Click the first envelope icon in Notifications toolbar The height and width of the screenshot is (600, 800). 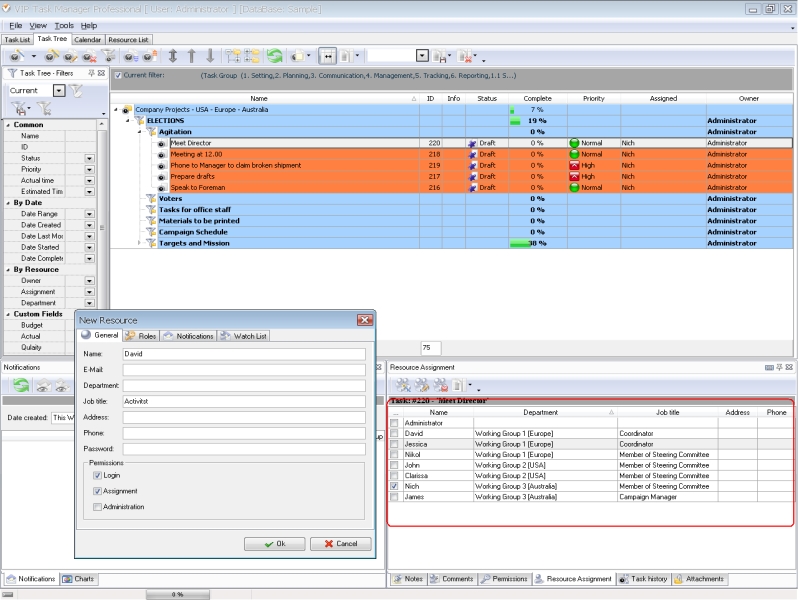click(x=43, y=386)
